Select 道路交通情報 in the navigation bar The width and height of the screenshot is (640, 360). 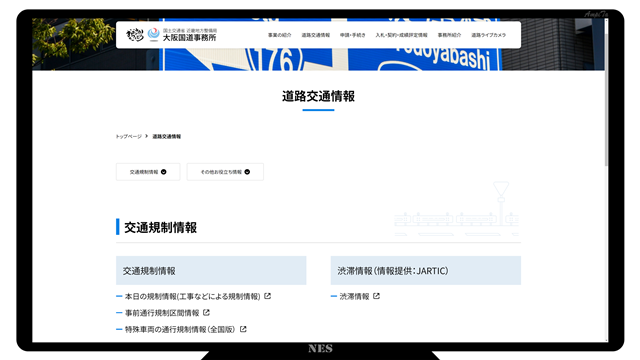[x=316, y=35]
